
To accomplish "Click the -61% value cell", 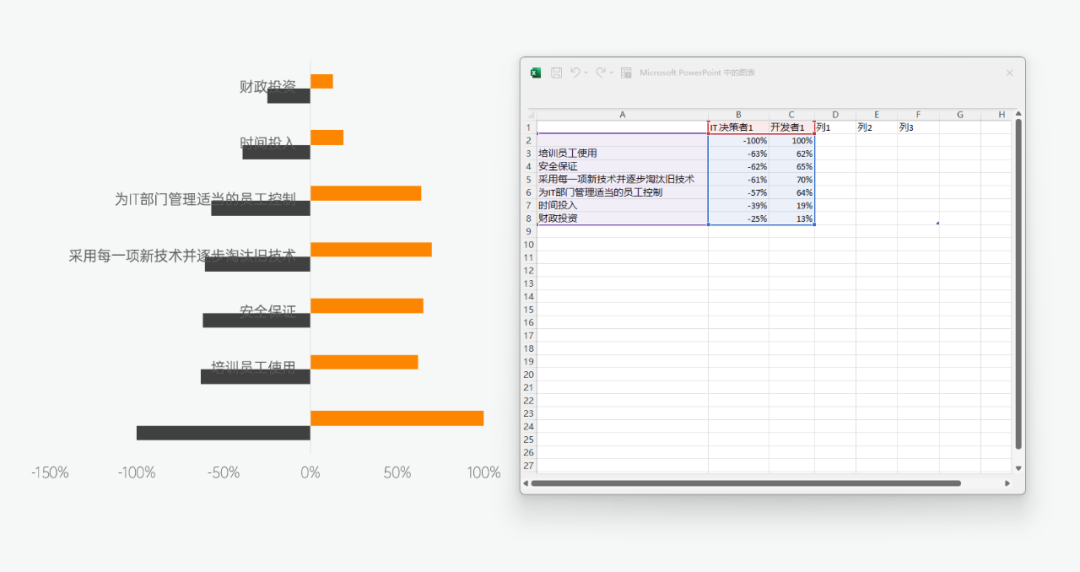I will pos(738,179).
